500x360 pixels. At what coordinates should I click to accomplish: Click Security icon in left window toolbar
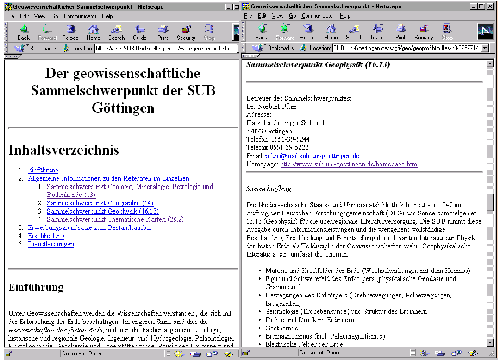(x=186, y=32)
